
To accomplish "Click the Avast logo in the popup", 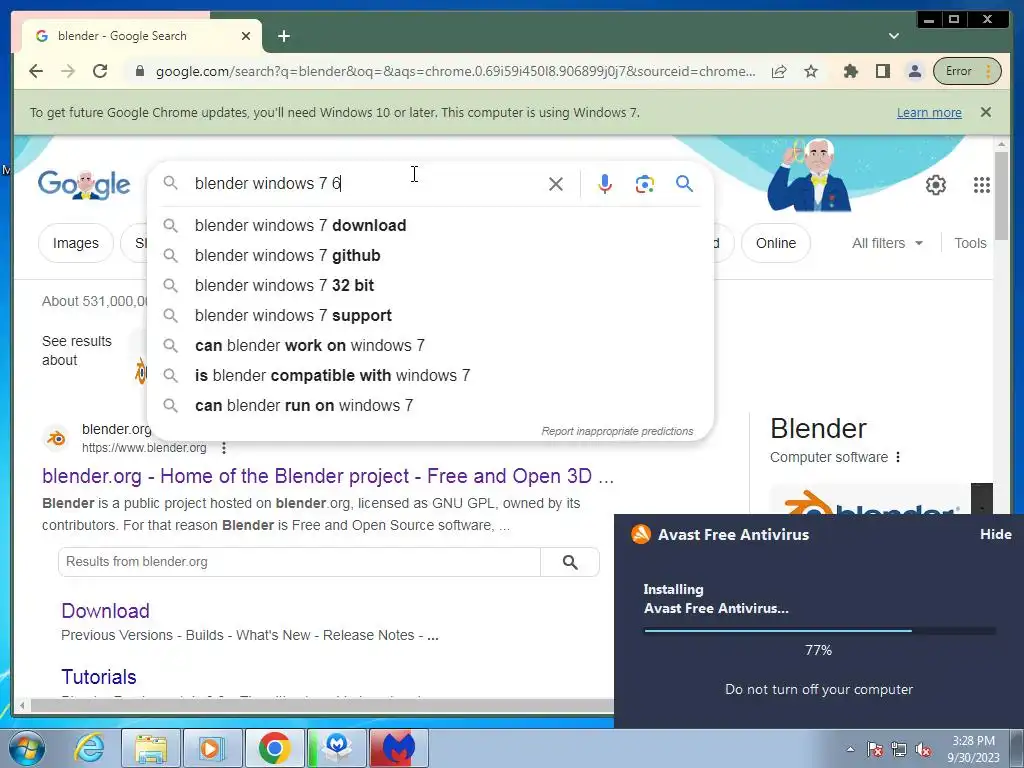I will tap(641, 534).
